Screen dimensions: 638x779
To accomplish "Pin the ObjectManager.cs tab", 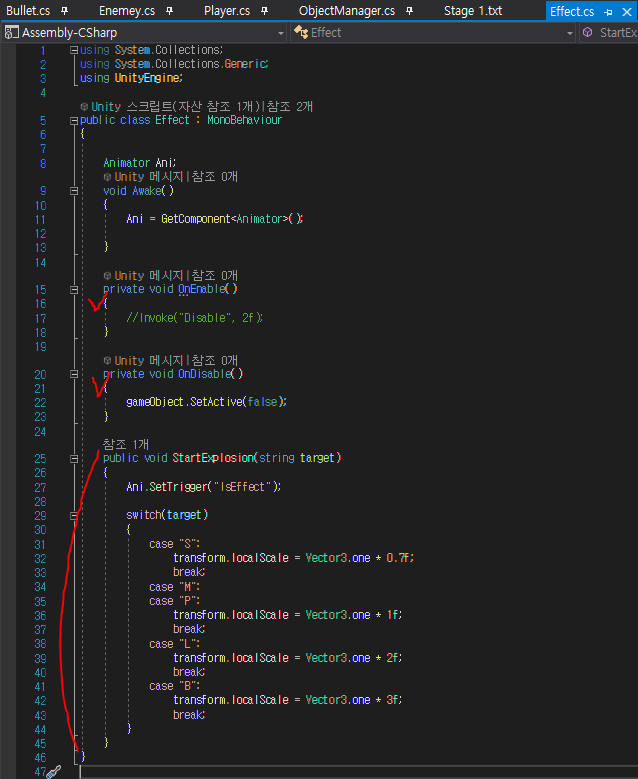I will tap(409, 11).
